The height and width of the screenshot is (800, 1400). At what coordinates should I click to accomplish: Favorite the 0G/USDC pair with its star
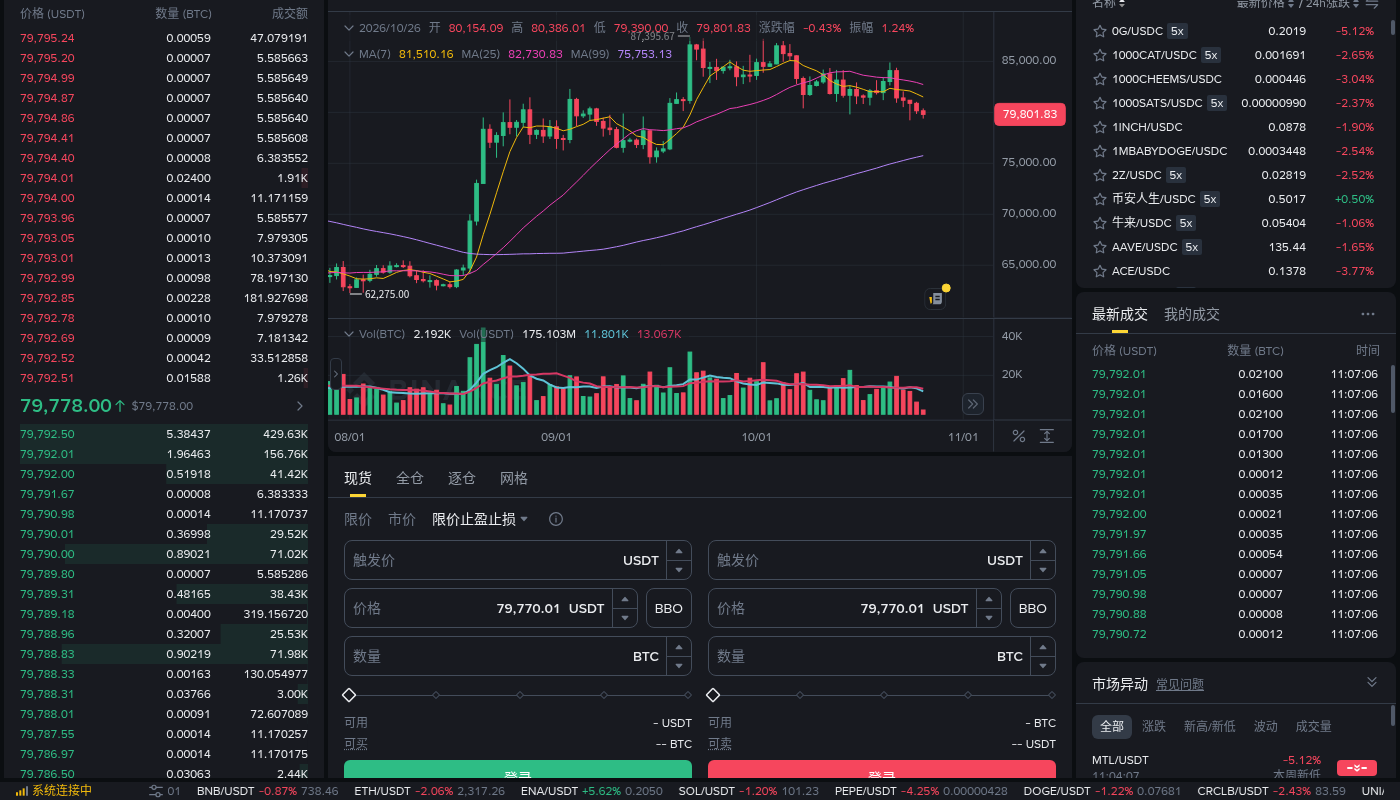point(1099,31)
